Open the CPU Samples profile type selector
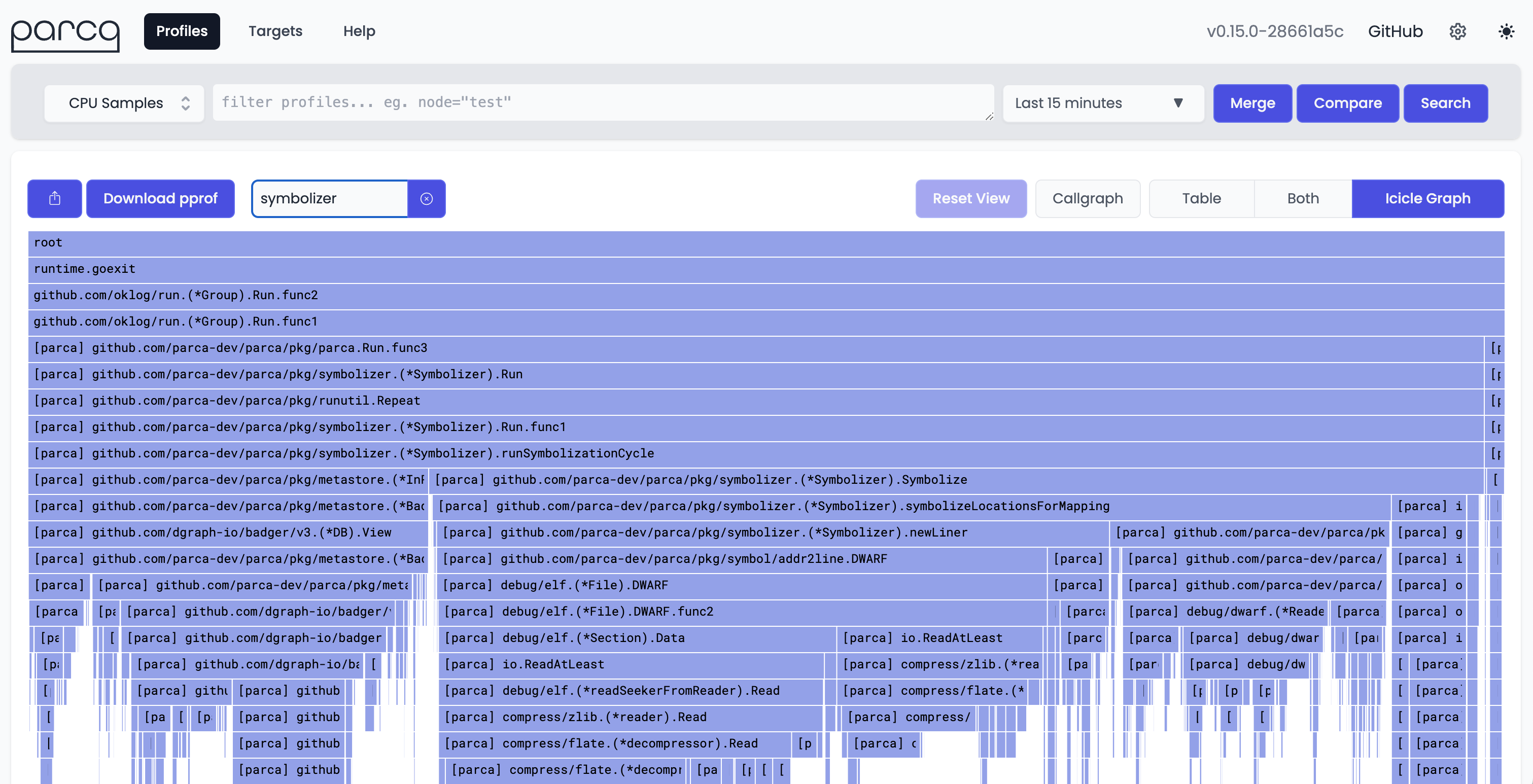Image resolution: width=1533 pixels, height=784 pixels. pos(124,103)
